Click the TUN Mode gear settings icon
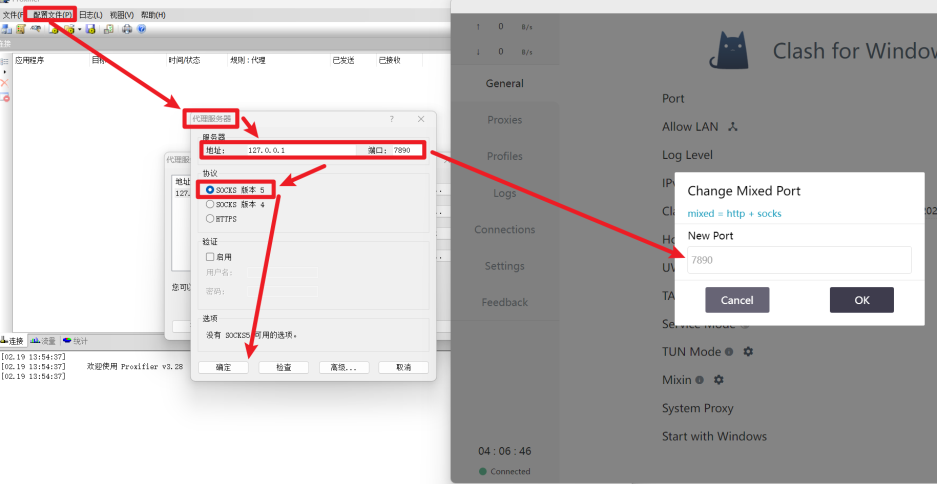The image size is (937, 484). coord(747,352)
